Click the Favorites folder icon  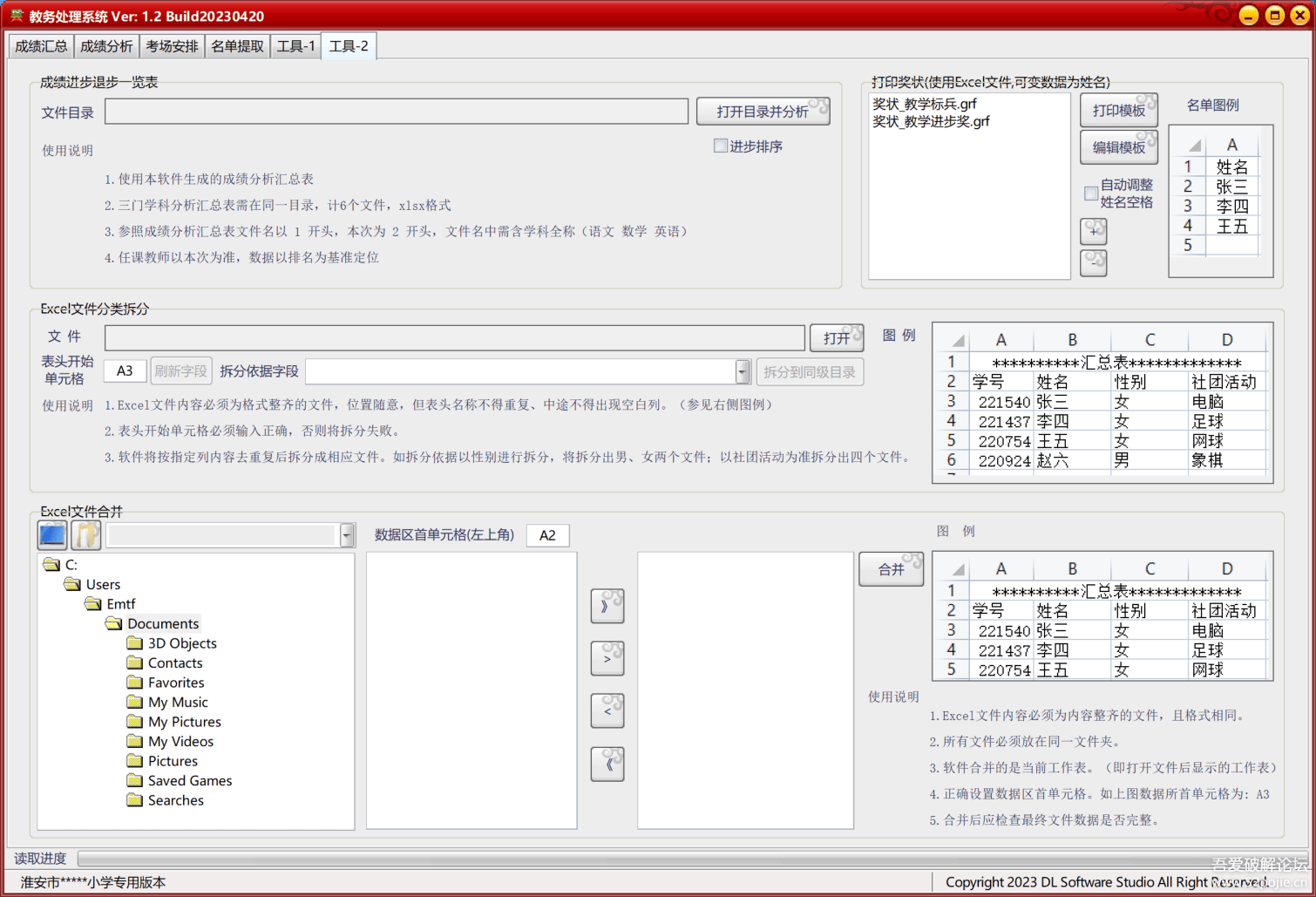(x=134, y=683)
